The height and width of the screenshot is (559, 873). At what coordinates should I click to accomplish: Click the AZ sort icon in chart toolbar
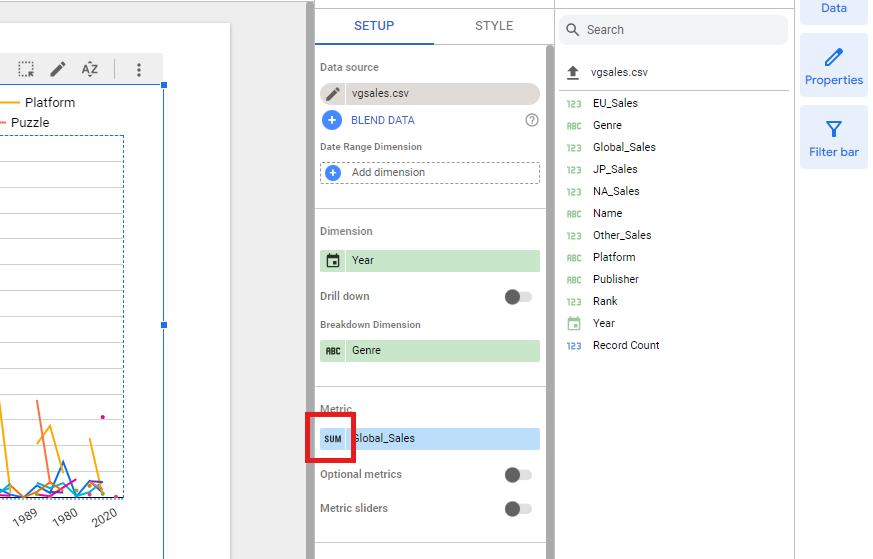tap(90, 69)
